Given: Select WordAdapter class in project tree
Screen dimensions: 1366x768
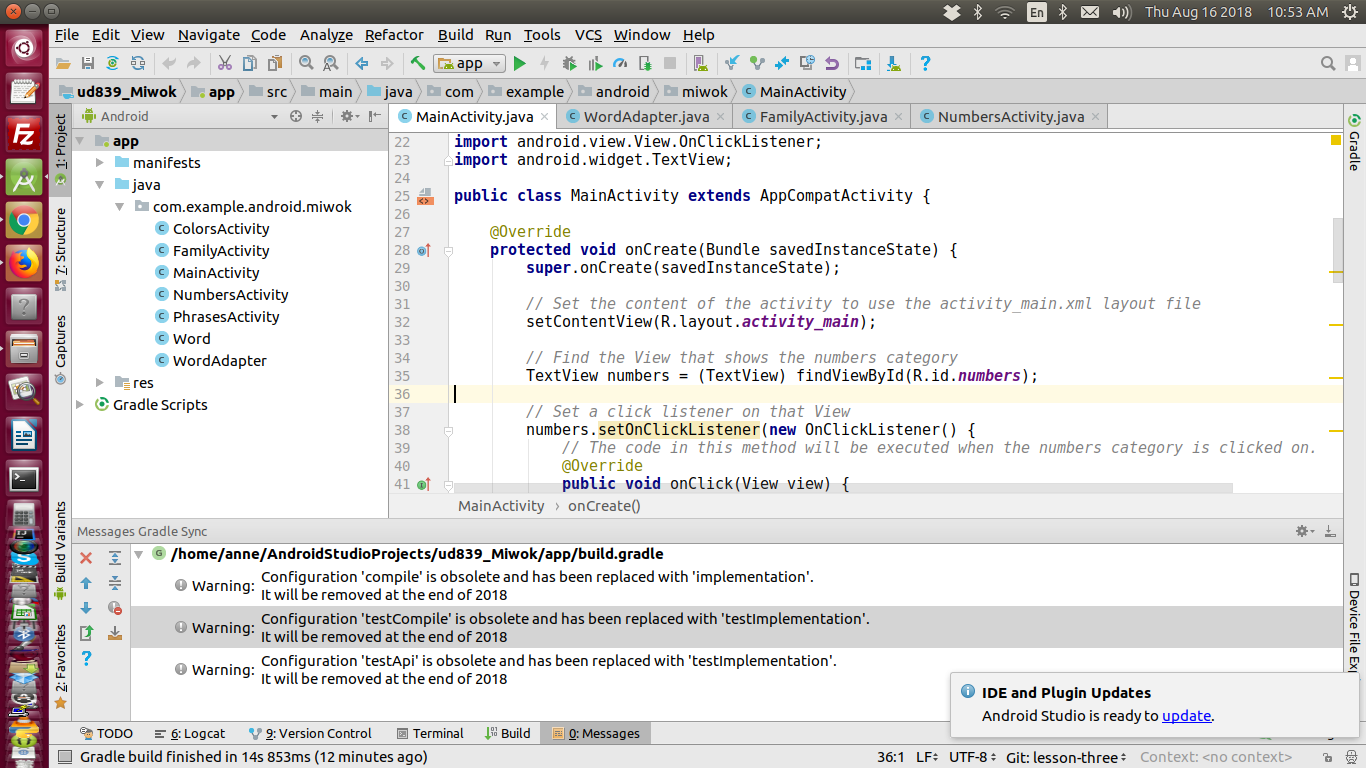Looking at the screenshot, I should [x=219, y=360].
